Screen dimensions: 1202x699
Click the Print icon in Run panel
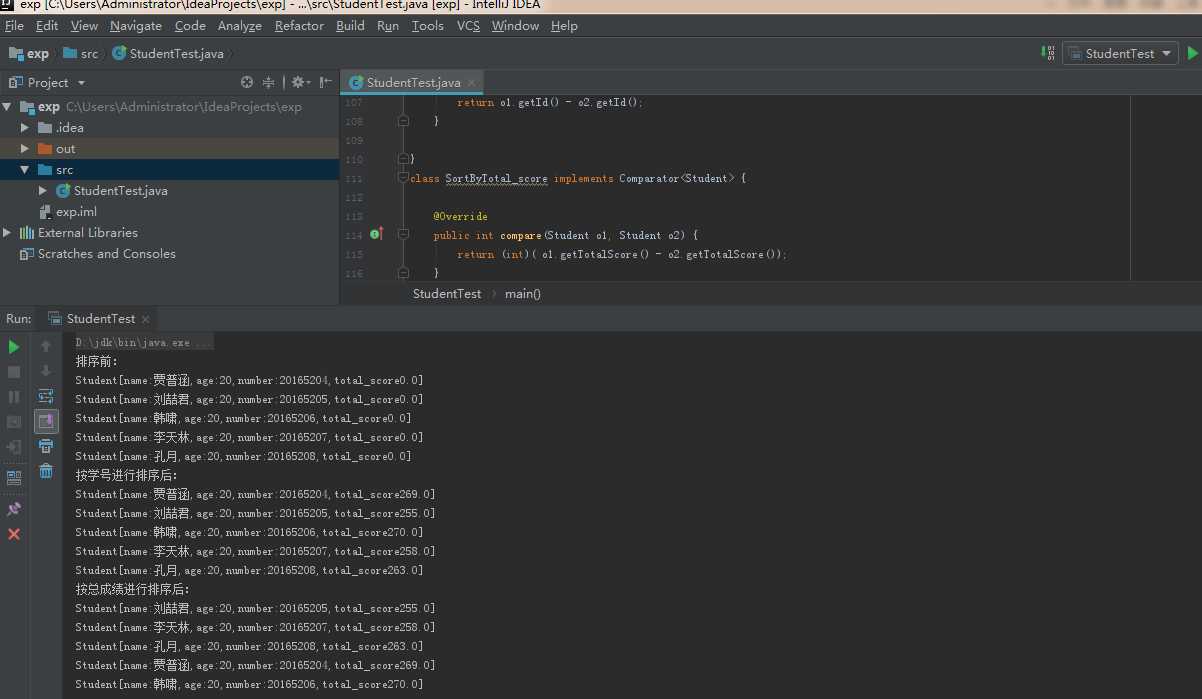point(46,446)
